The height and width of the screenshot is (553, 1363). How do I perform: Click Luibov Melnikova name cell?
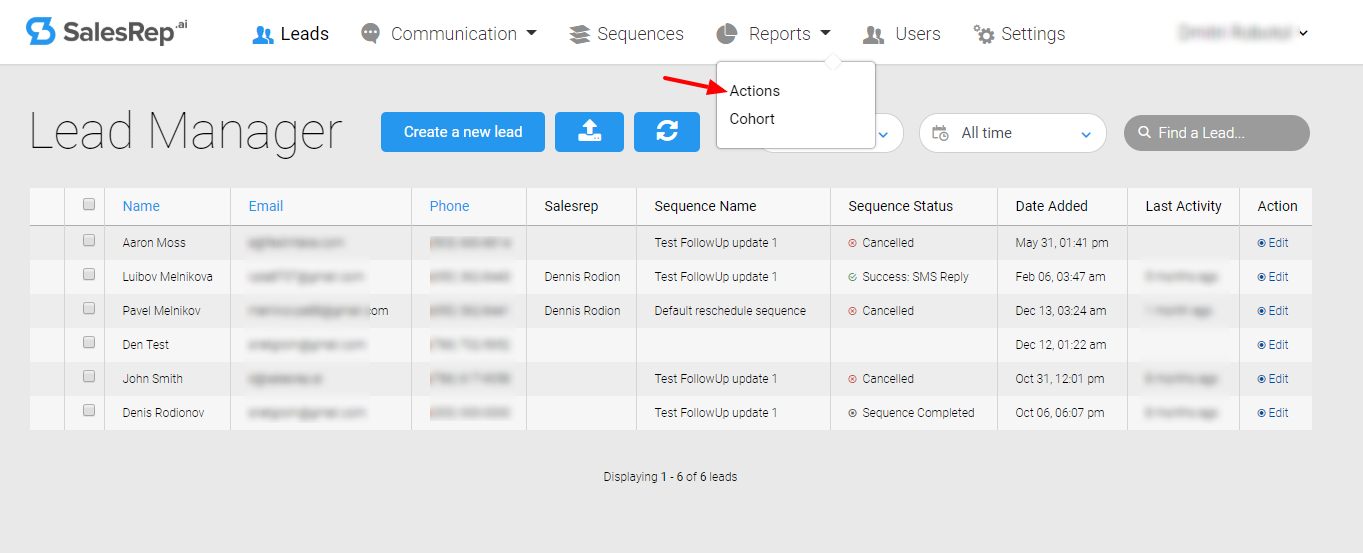point(167,277)
